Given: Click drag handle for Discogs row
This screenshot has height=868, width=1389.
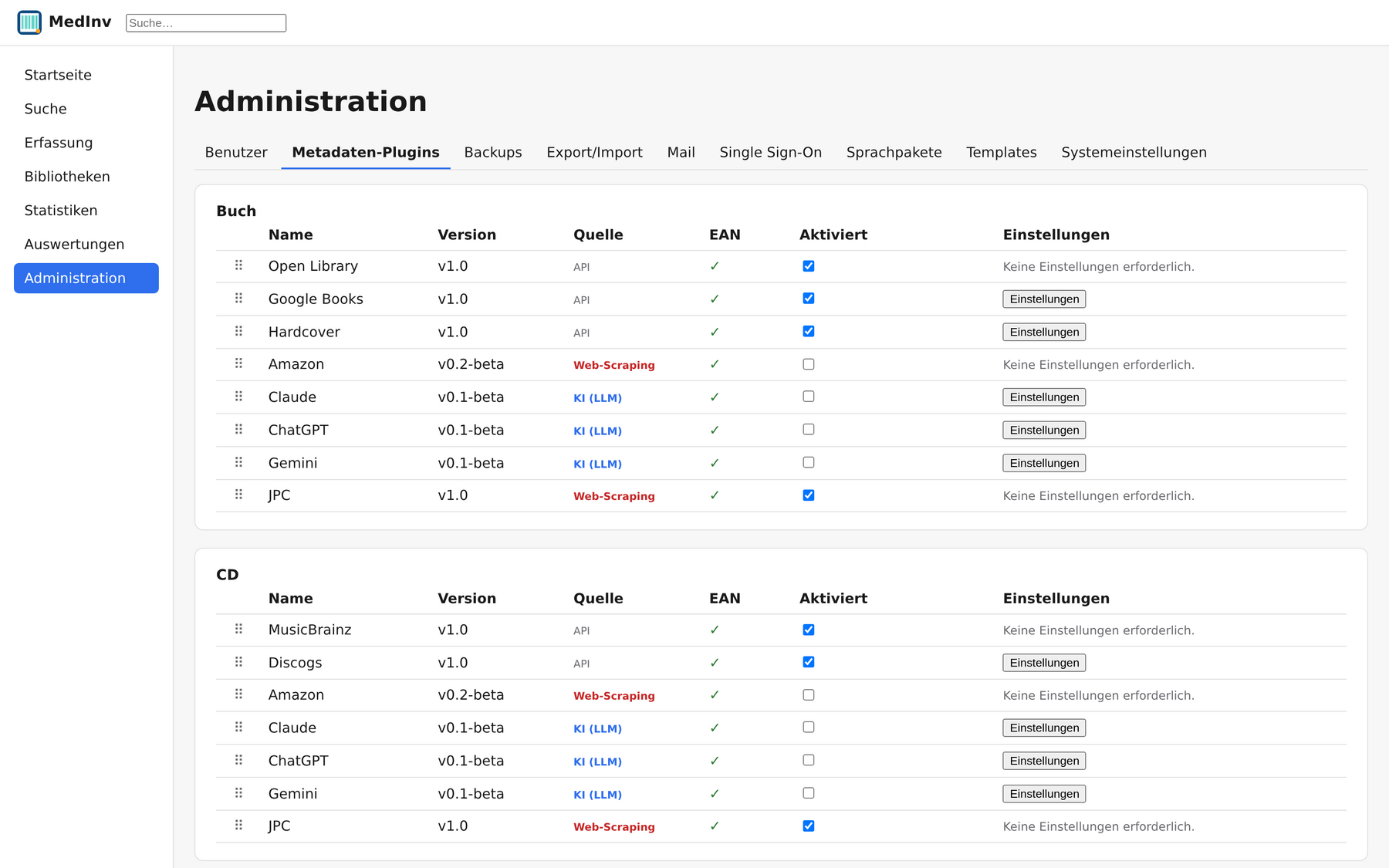Looking at the screenshot, I should (x=238, y=662).
